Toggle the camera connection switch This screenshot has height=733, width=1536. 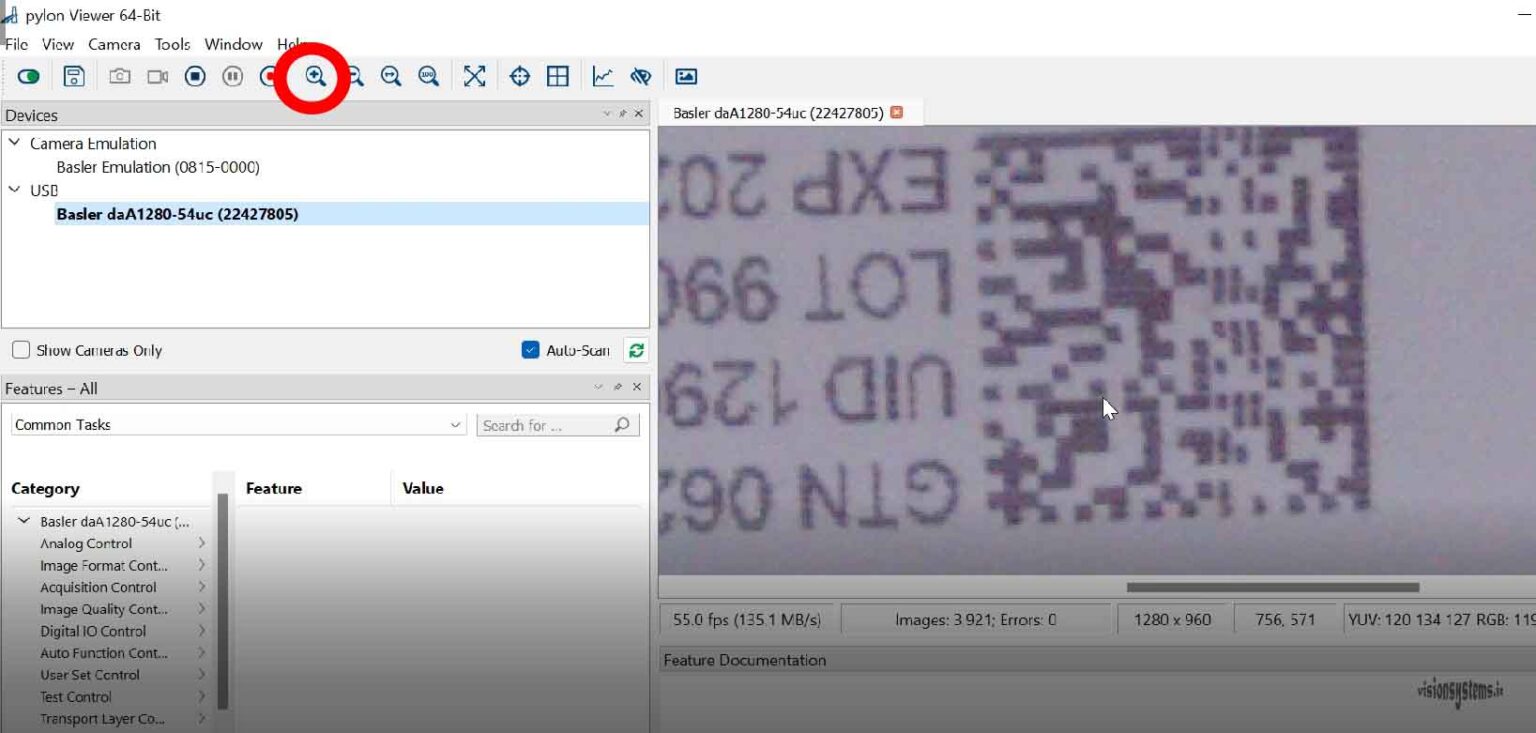30,75
